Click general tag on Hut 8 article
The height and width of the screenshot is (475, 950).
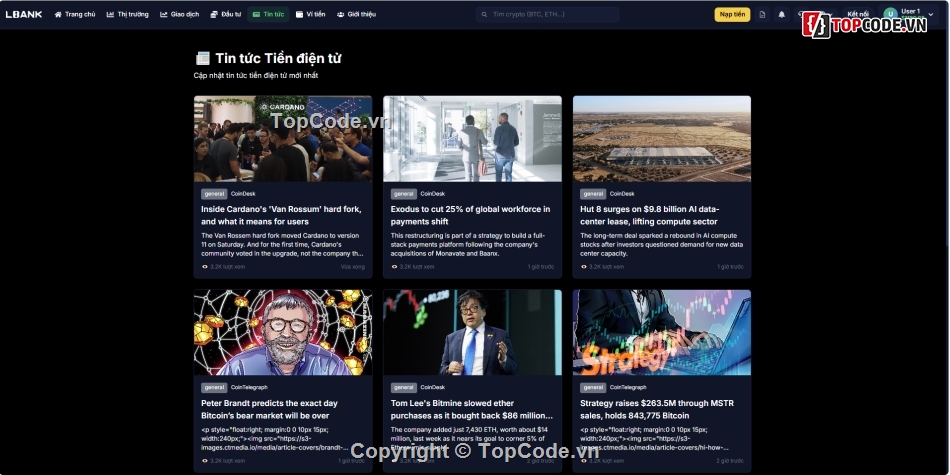593,194
